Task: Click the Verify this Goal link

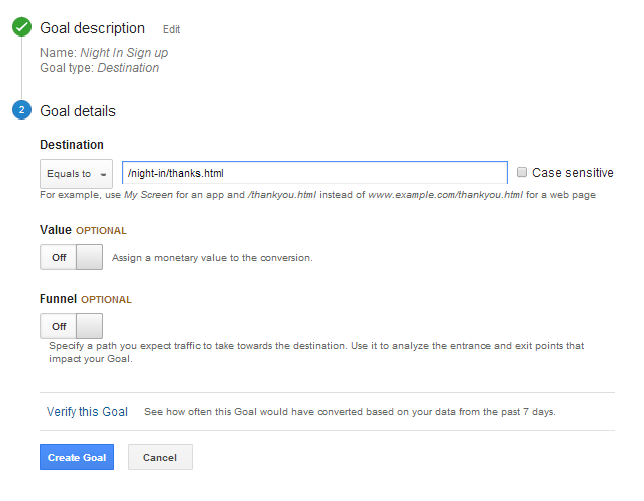Action: click(x=87, y=411)
